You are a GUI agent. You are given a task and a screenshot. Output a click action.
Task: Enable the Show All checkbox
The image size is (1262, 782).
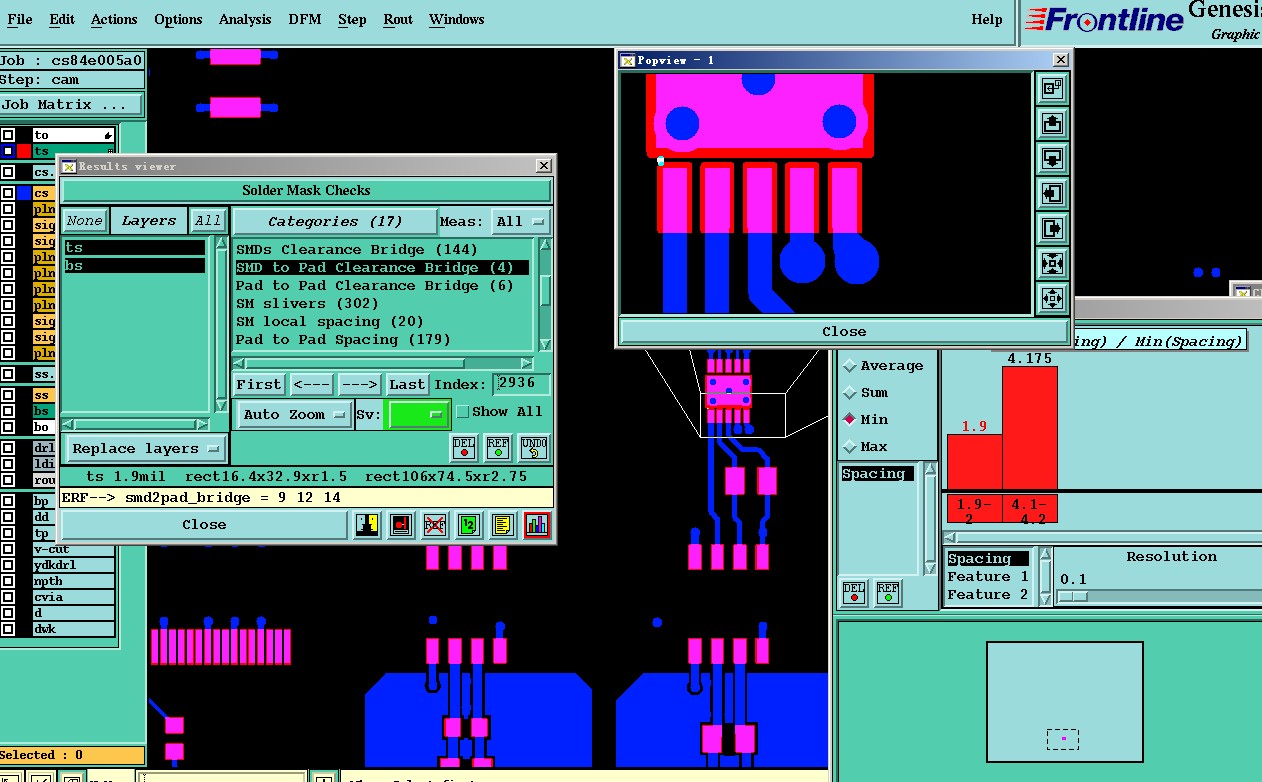[463, 412]
